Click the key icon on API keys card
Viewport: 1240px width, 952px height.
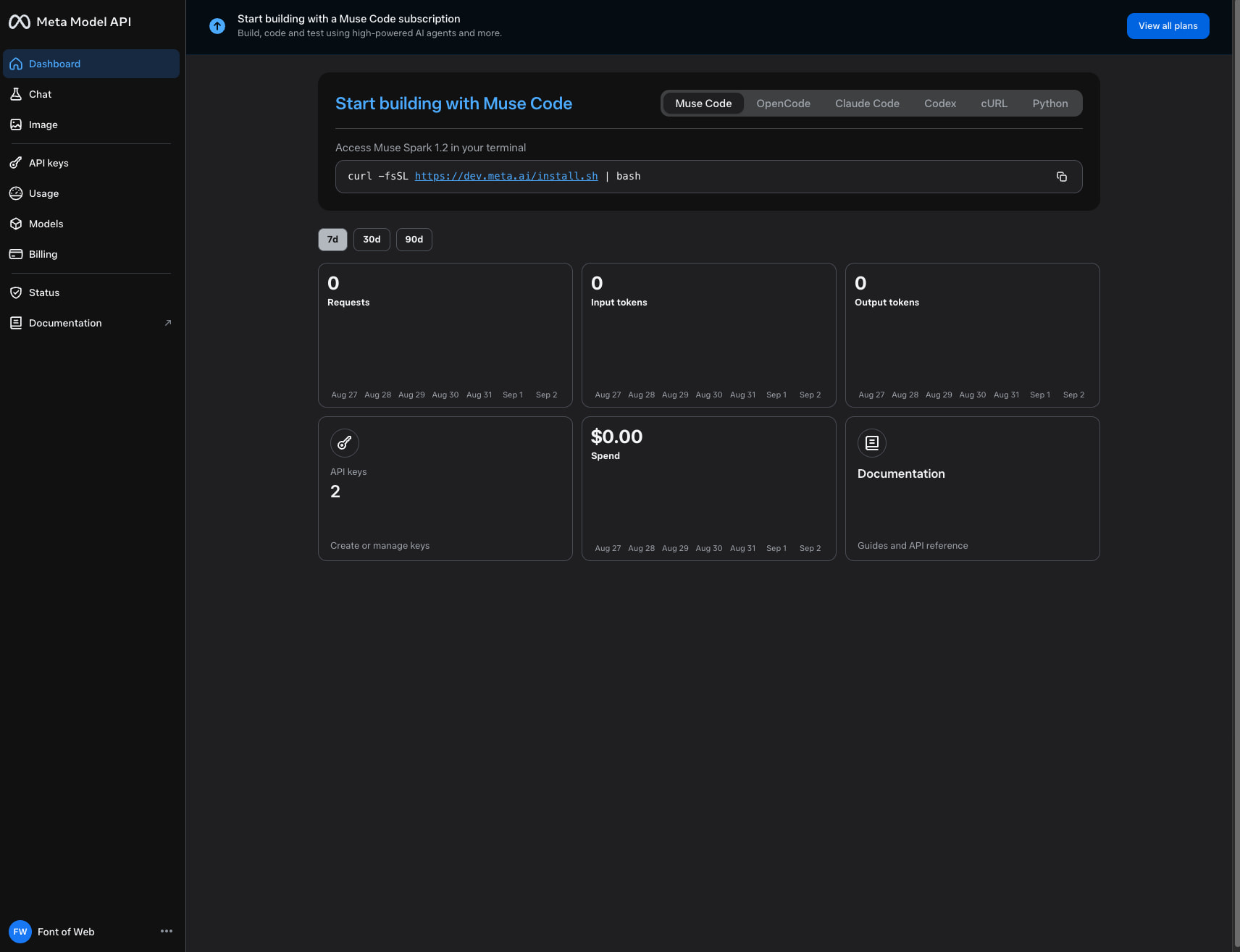(345, 443)
